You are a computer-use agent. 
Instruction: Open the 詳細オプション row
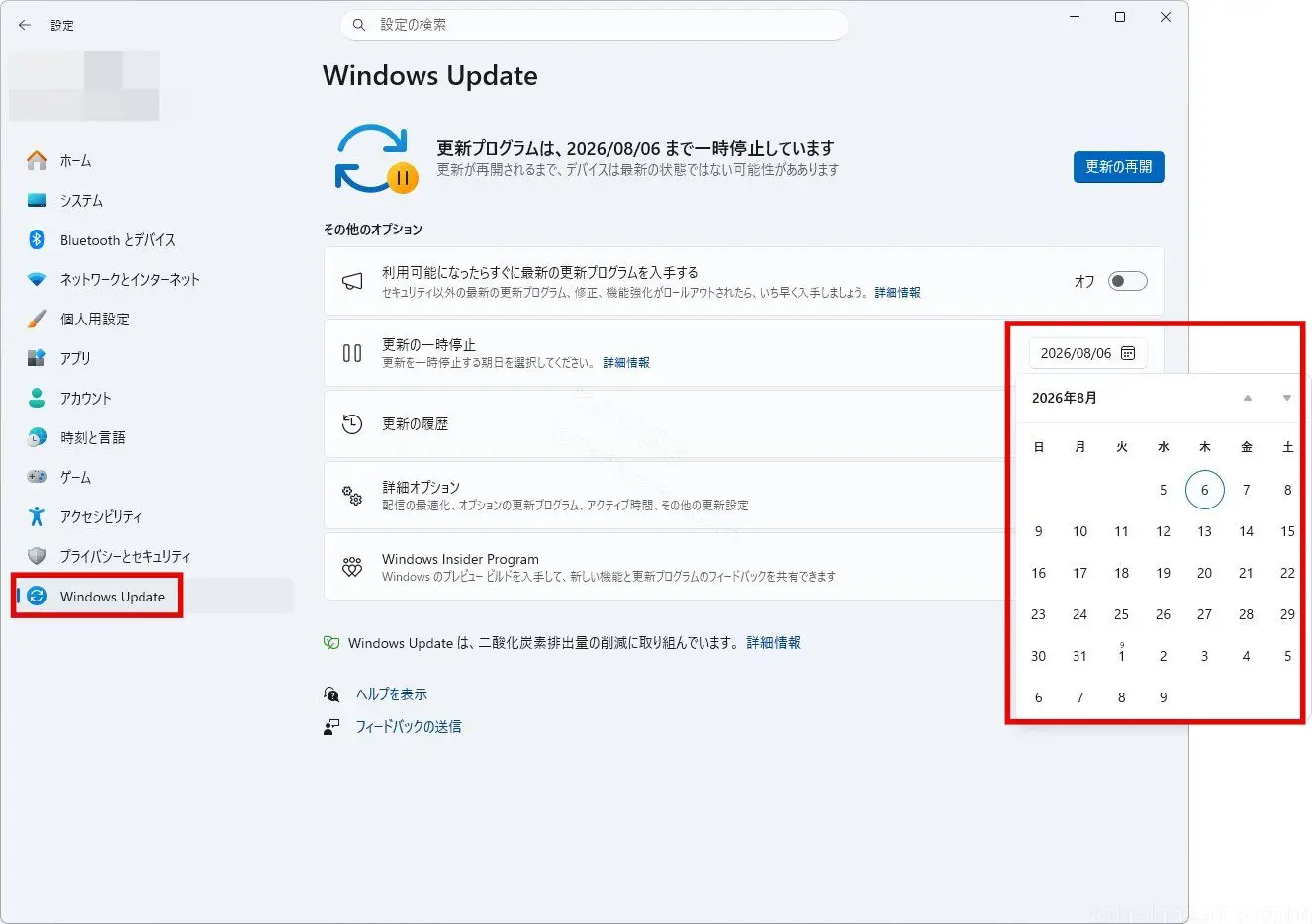pyautogui.click(x=665, y=496)
